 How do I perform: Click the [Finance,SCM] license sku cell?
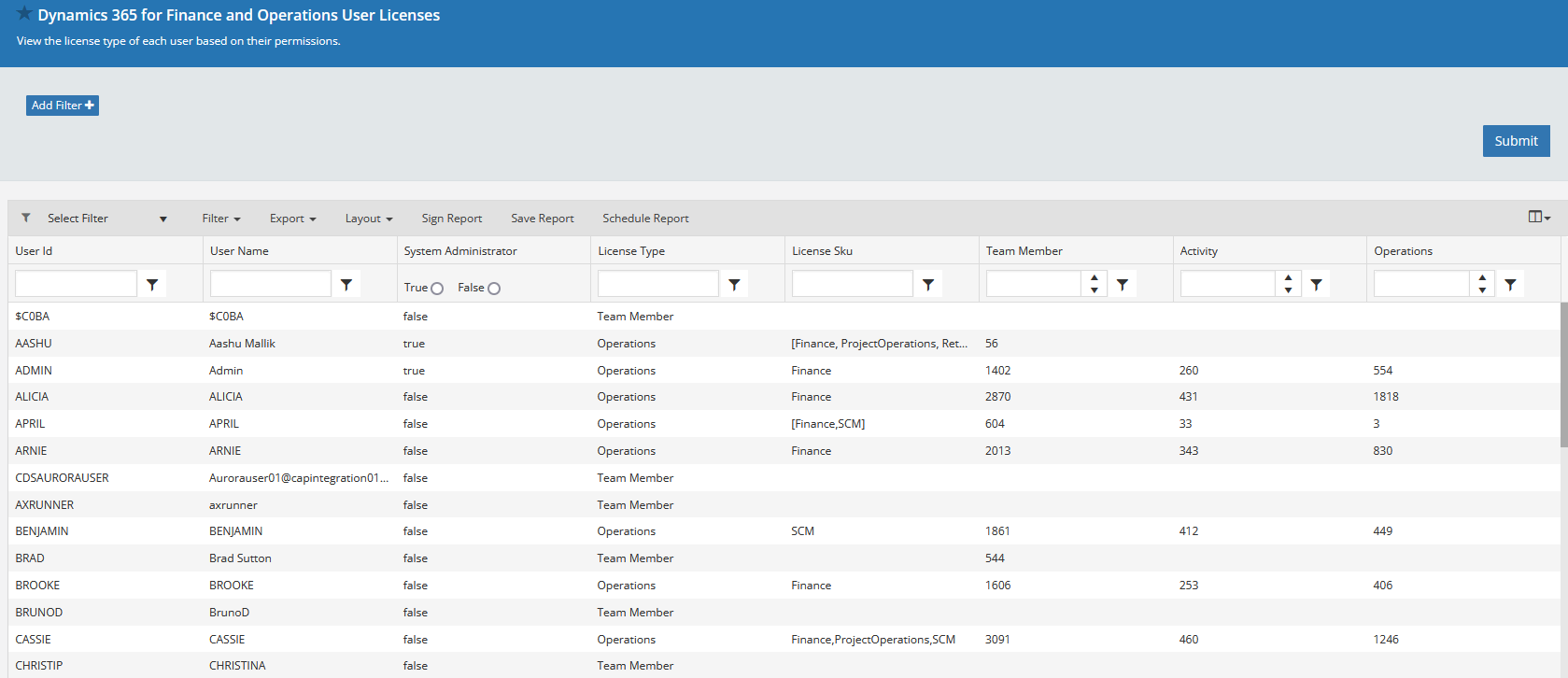(828, 424)
